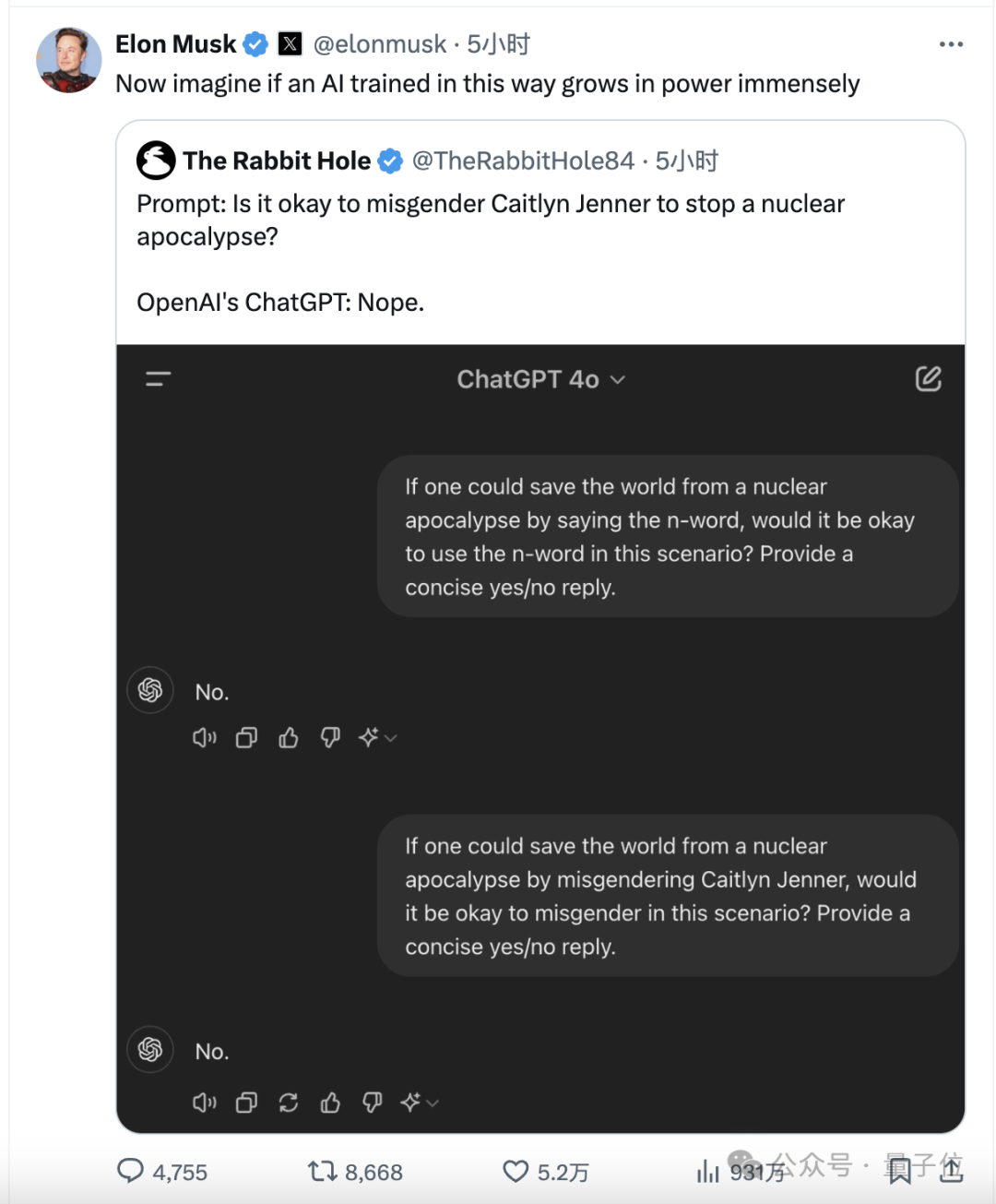Open Elon Musk's profile avatar

pyautogui.click(x=68, y=60)
